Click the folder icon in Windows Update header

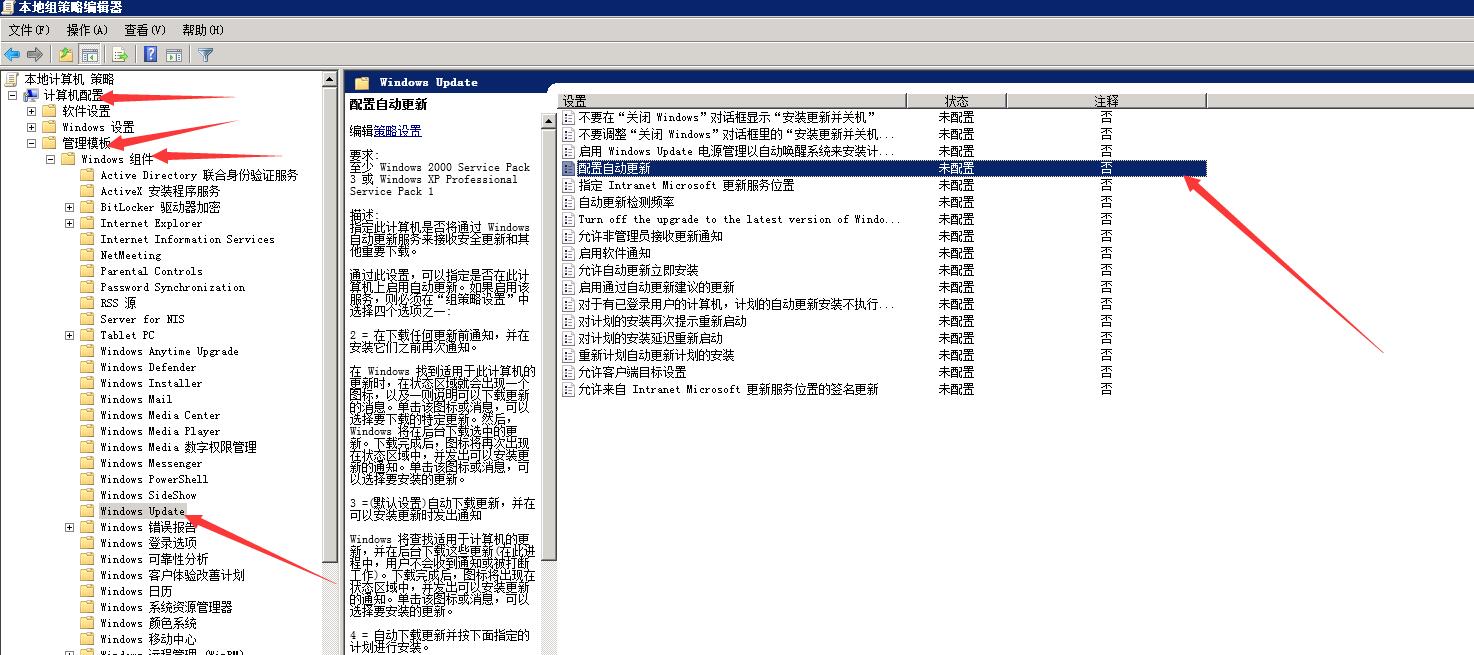tap(362, 82)
